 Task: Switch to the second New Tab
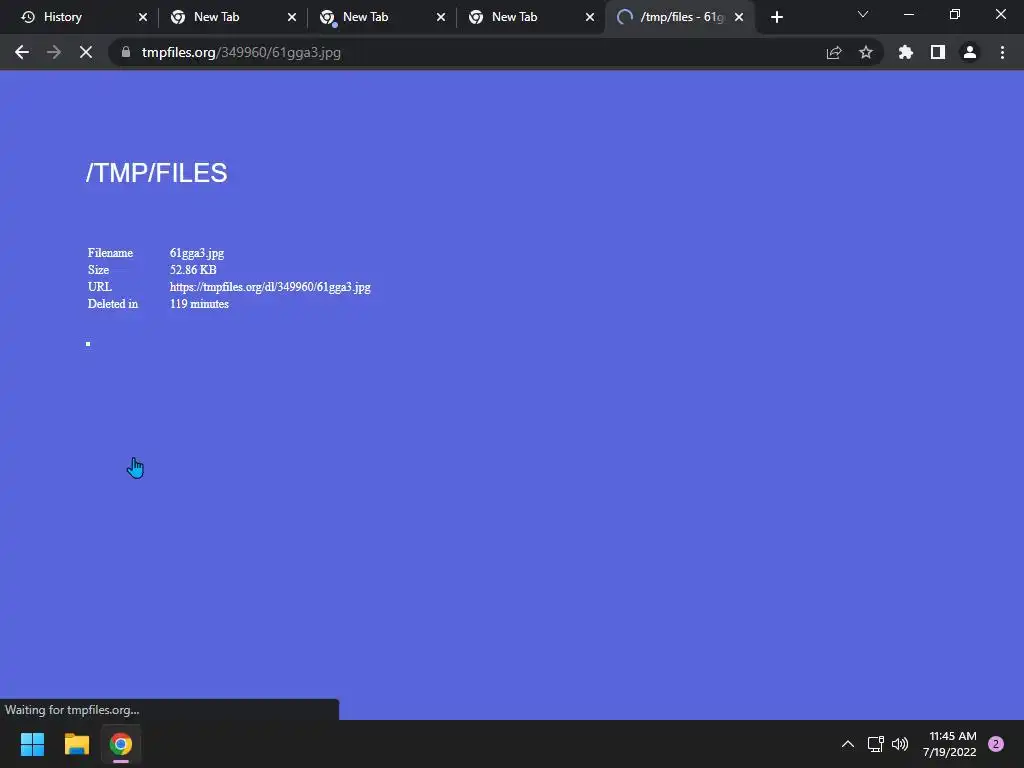(x=380, y=17)
